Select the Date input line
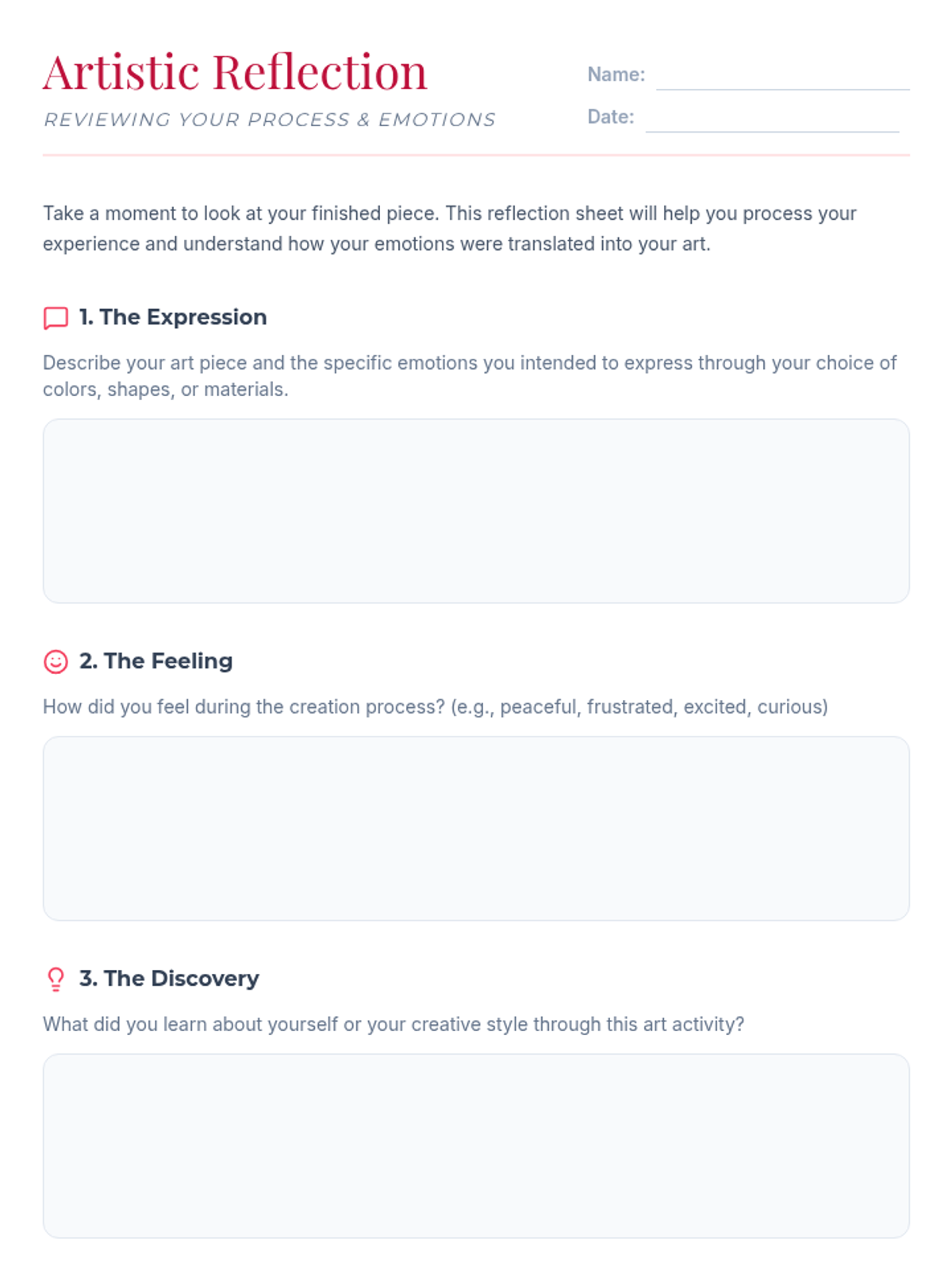 (x=772, y=118)
